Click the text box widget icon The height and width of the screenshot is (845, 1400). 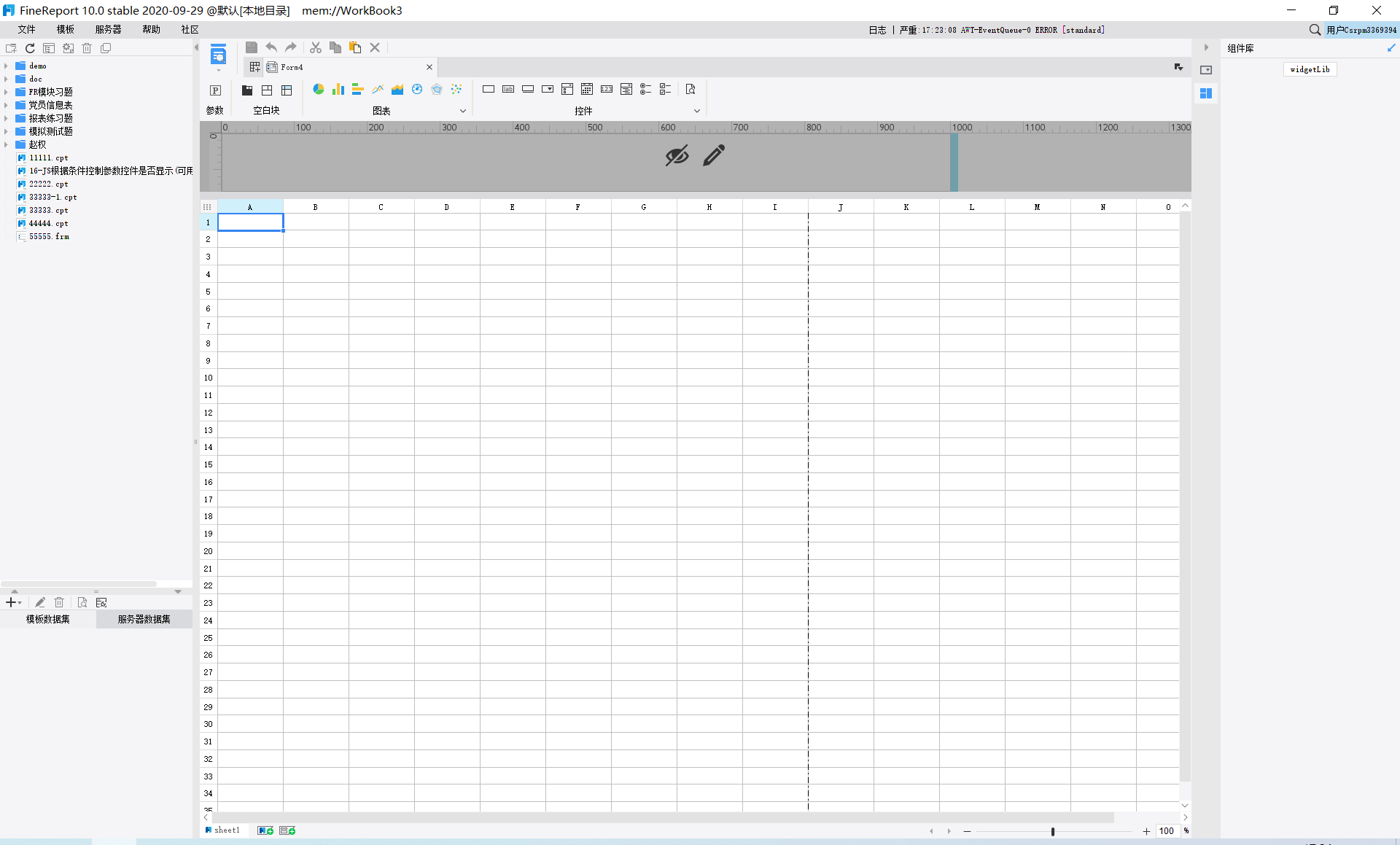click(489, 90)
